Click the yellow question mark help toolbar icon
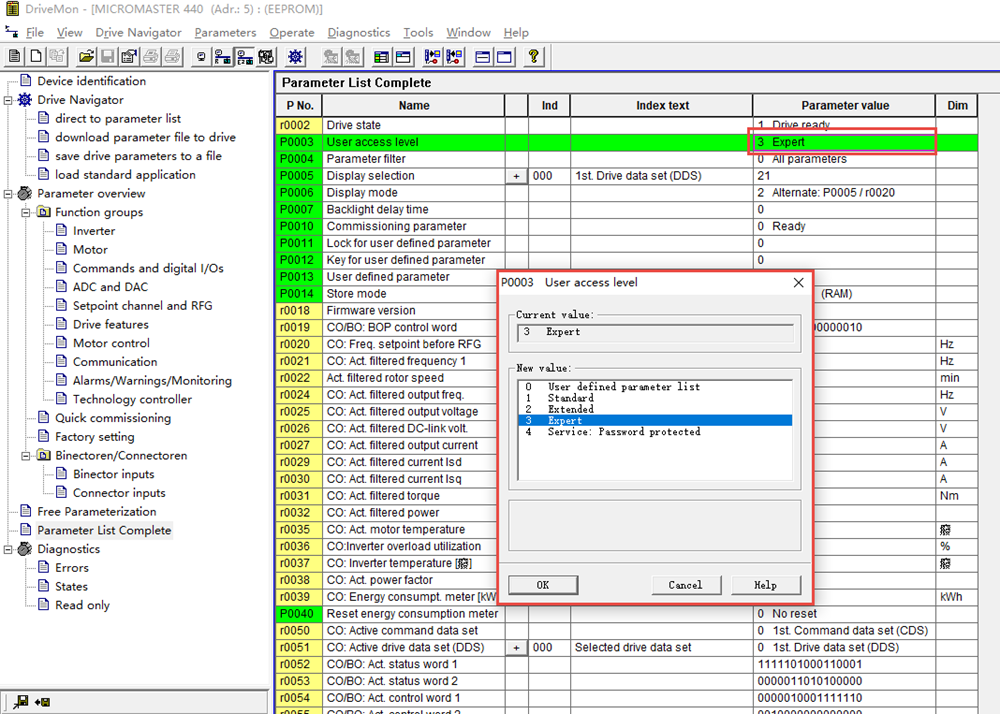Viewport: 1000px width, 714px height. (x=533, y=57)
